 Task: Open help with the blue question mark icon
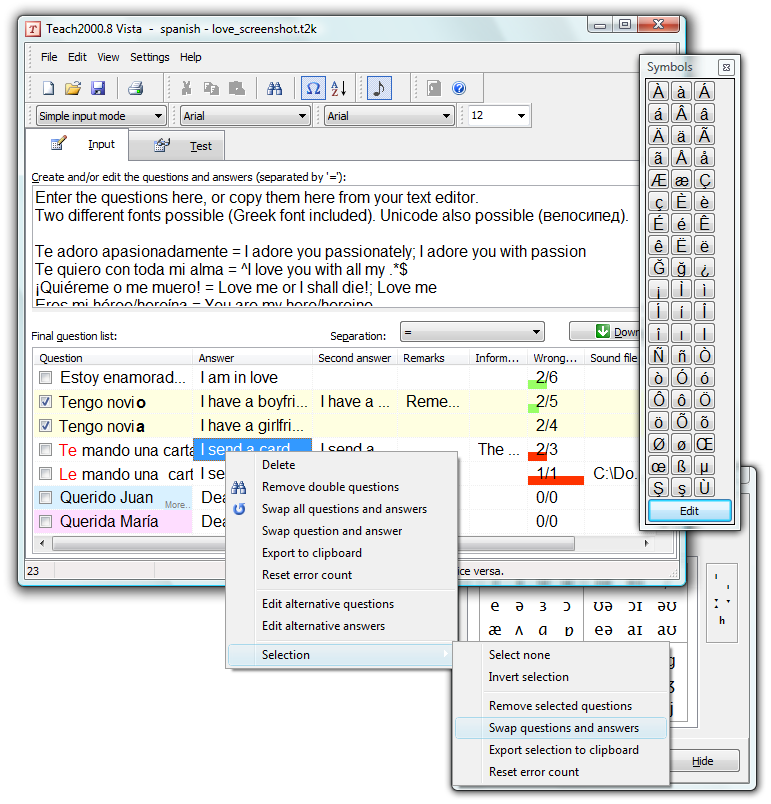coord(459,88)
